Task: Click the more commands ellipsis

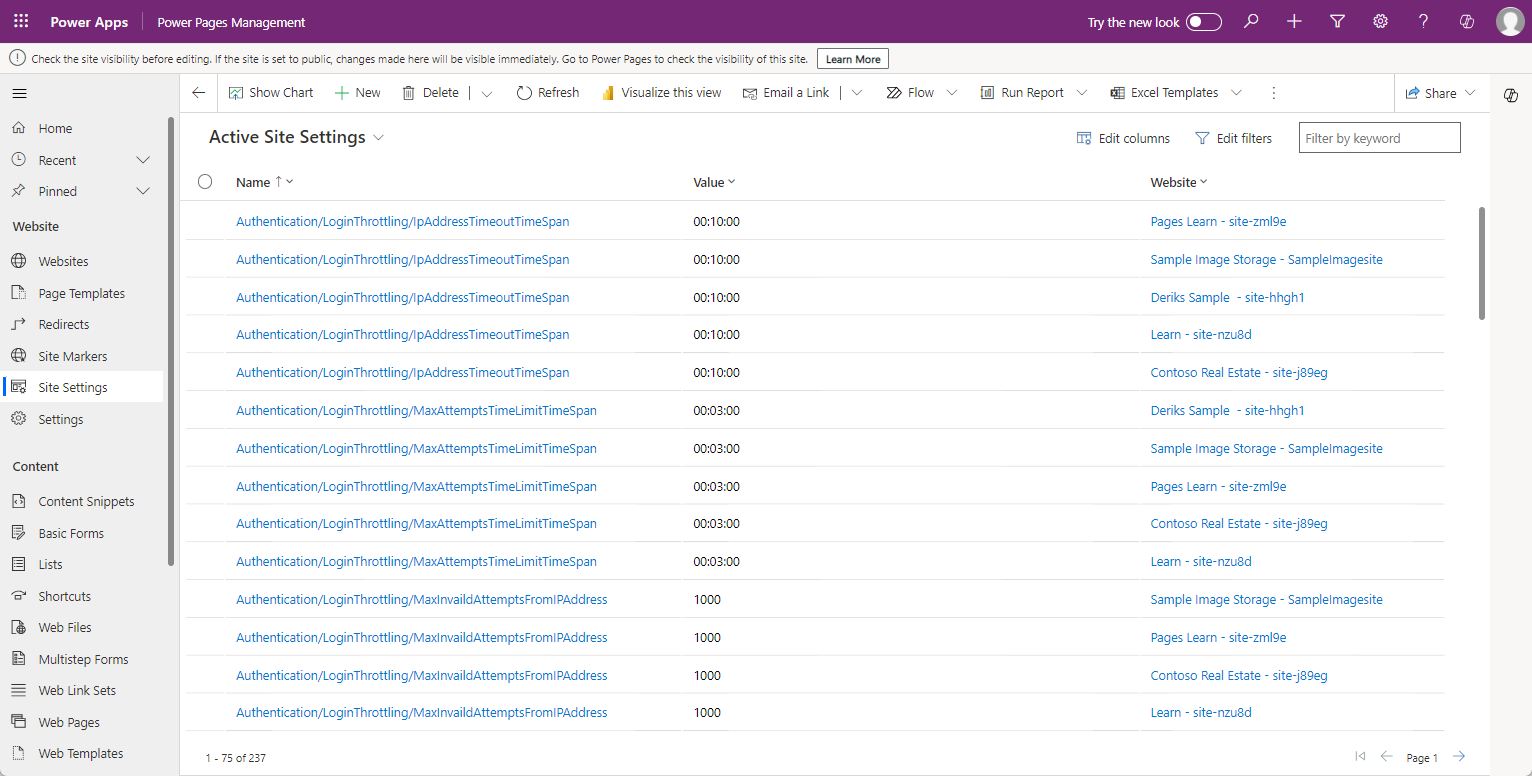Action: point(1273,93)
